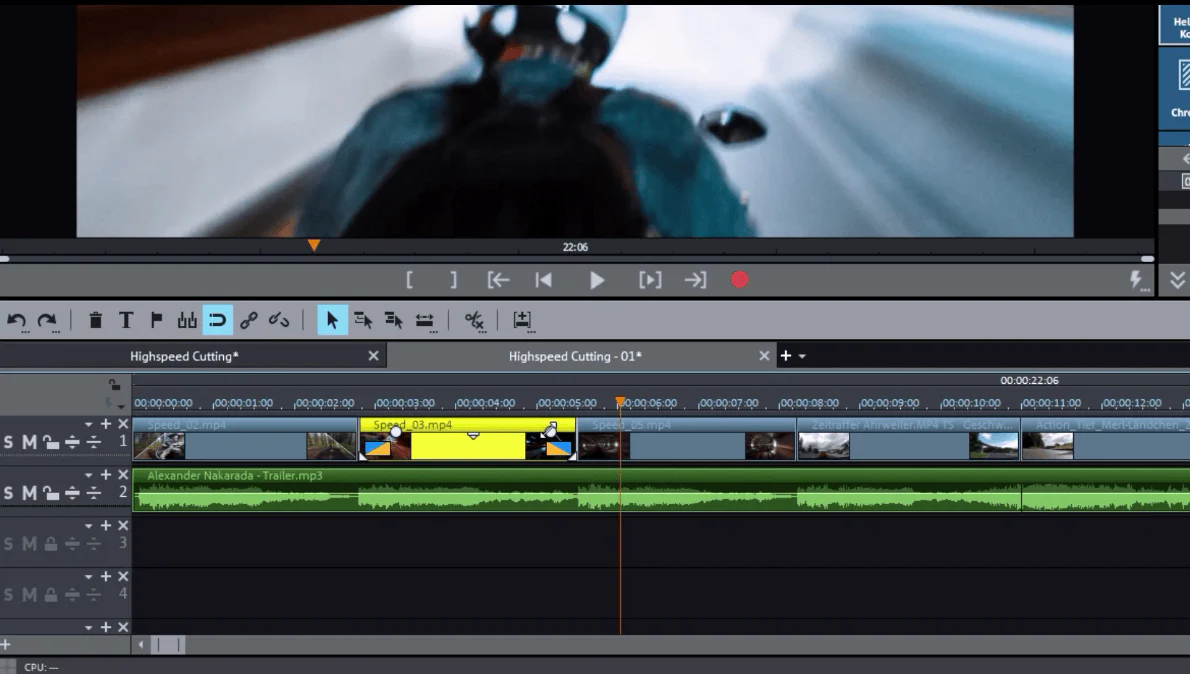Go to the beginning of the movie
Screen dimensions: 1190x674
pyautogui.click(x=543, y=280)
